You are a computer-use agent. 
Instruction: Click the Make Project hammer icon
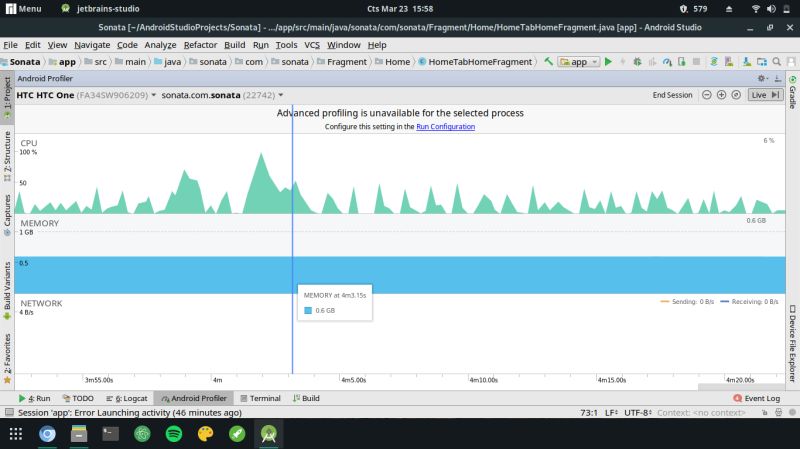(548, 62)
